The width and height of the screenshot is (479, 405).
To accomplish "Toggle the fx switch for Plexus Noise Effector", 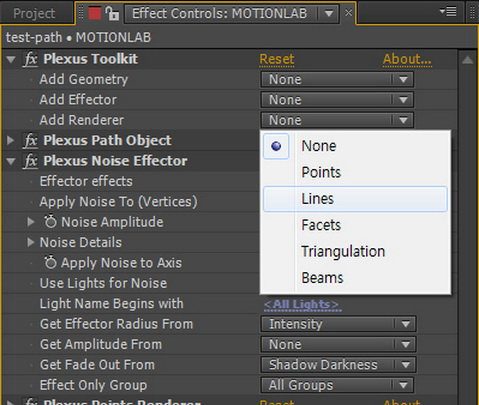I will [31, 161].
